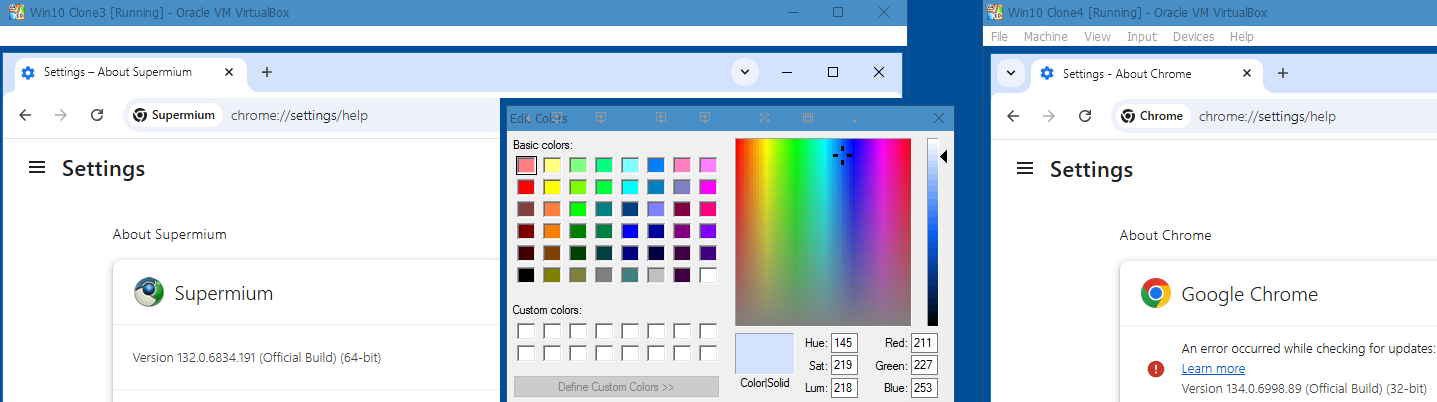1437x402 pixels.
Task: Click the luminance slider arrow
Action: pyautogui.click(x=943, y=156)
